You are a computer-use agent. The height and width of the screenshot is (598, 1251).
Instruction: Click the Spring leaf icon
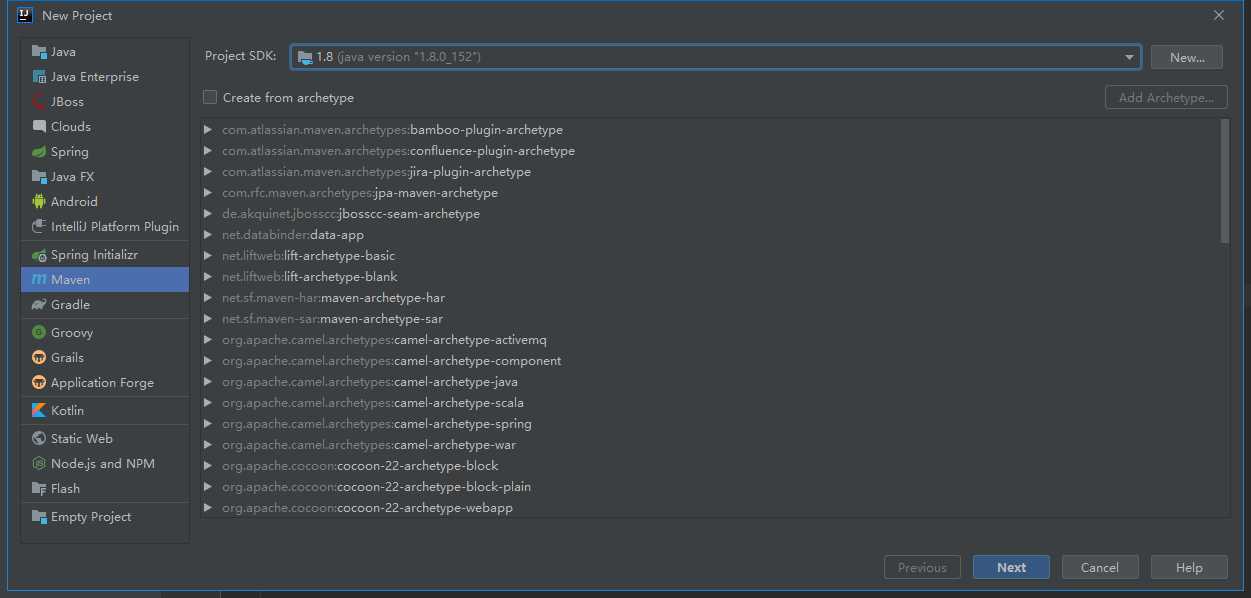point(39,152)
